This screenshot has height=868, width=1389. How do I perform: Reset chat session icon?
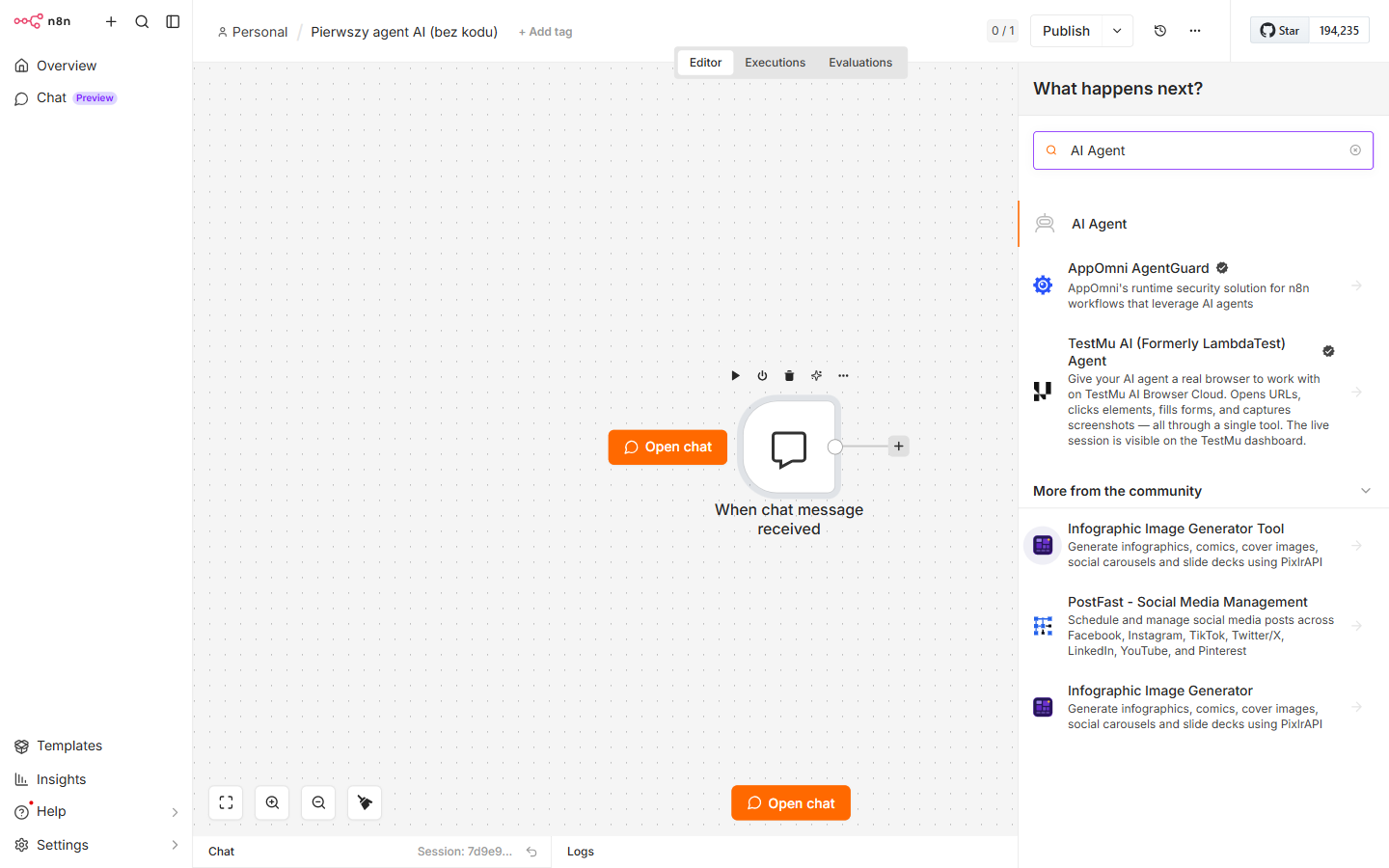coord(531,852)
